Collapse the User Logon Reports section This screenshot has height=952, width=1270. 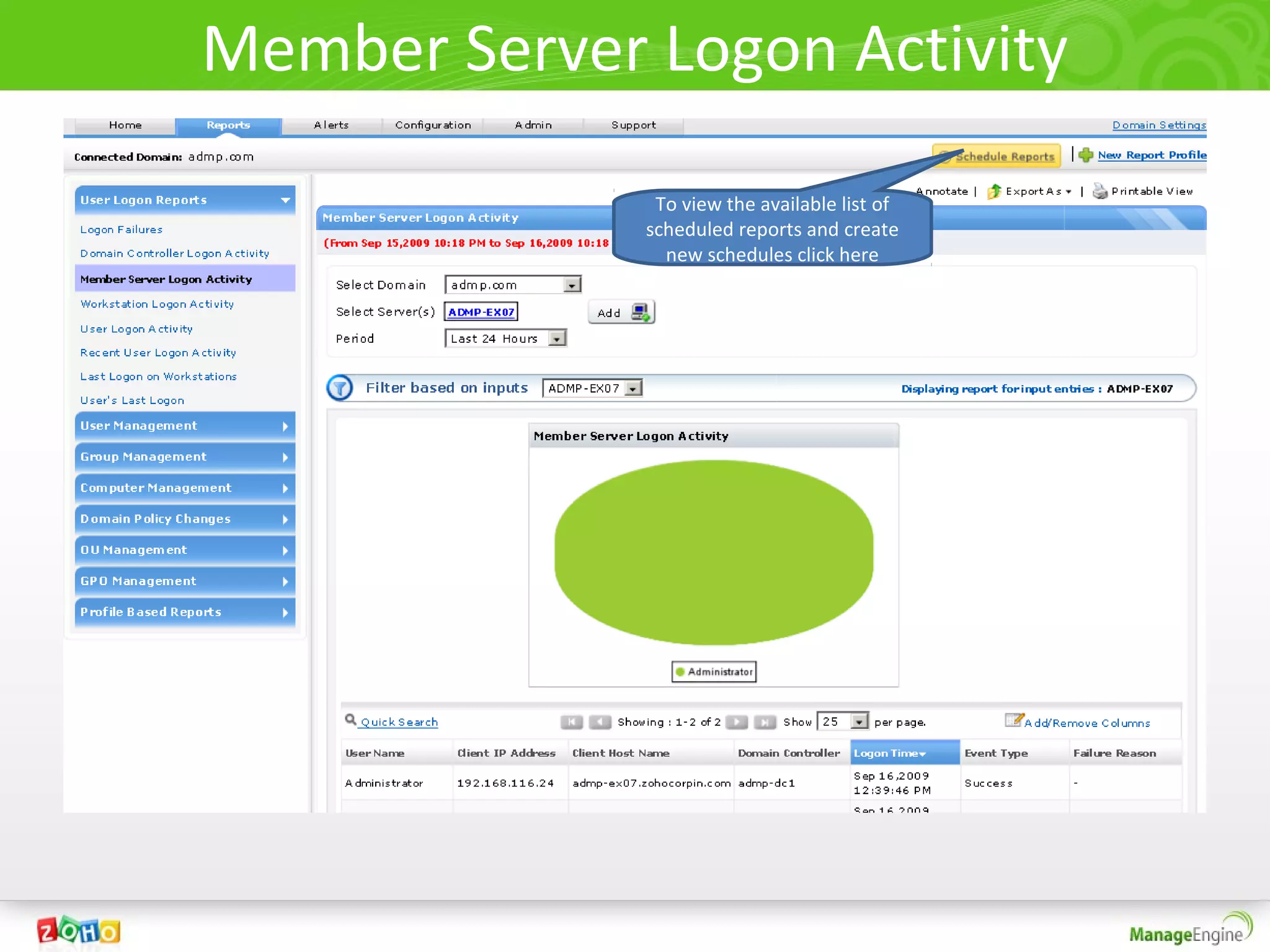185,200
